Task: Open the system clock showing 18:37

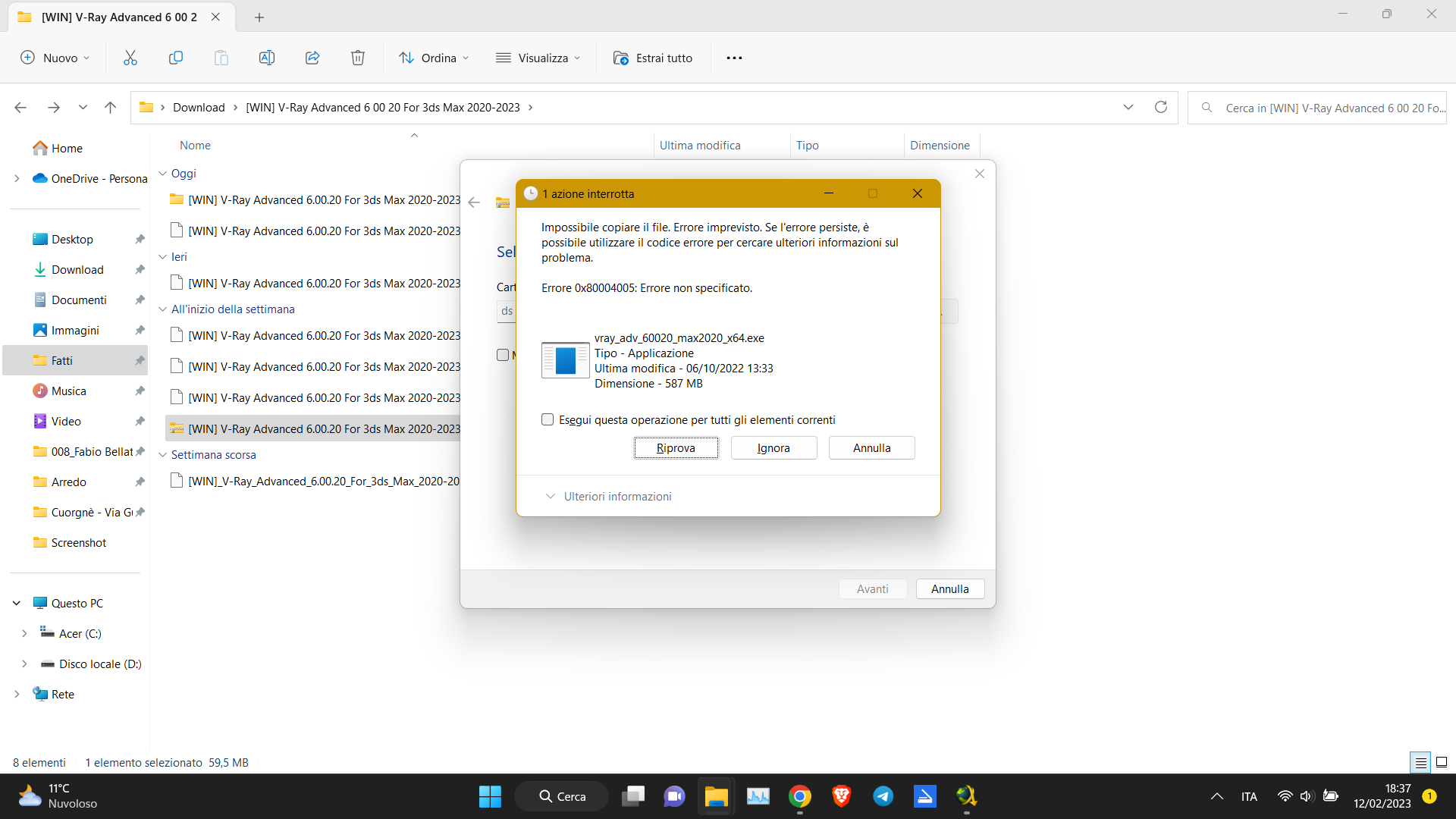Action: click(x=1382, y=796)
